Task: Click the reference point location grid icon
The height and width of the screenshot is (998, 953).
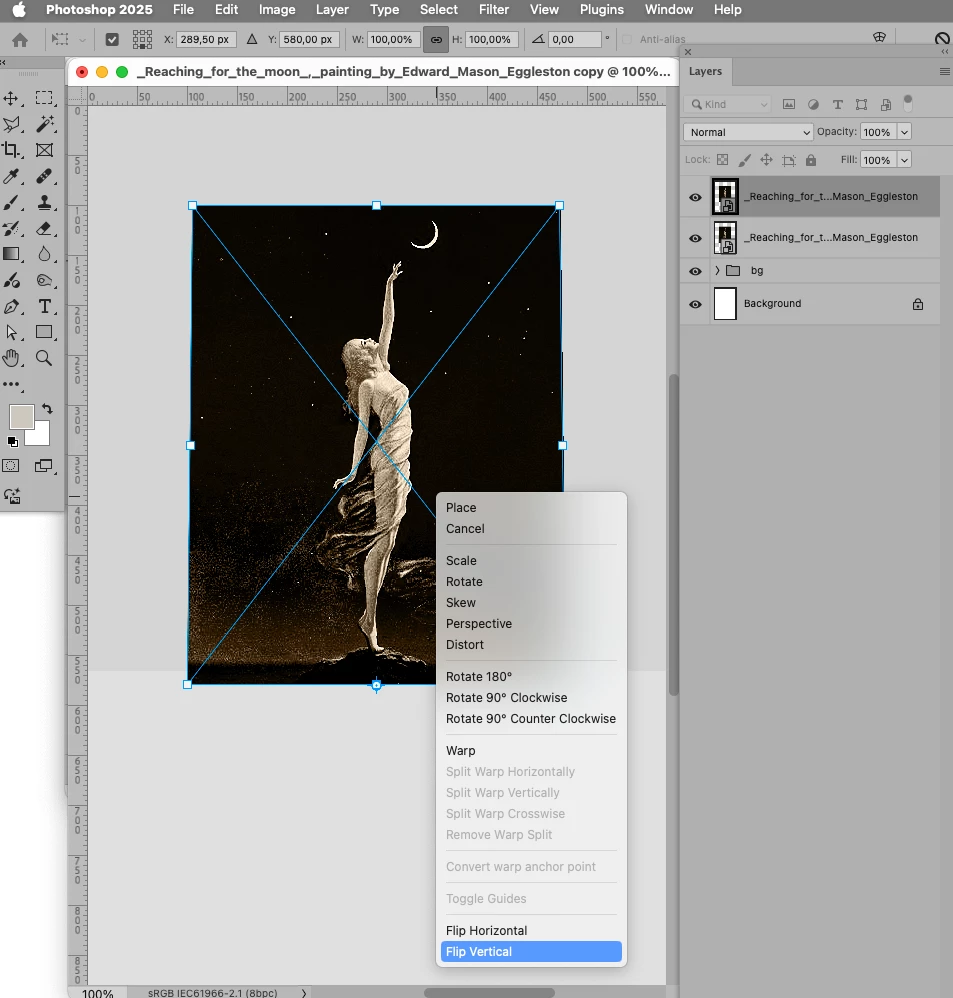Action: [x=142, y=39]
